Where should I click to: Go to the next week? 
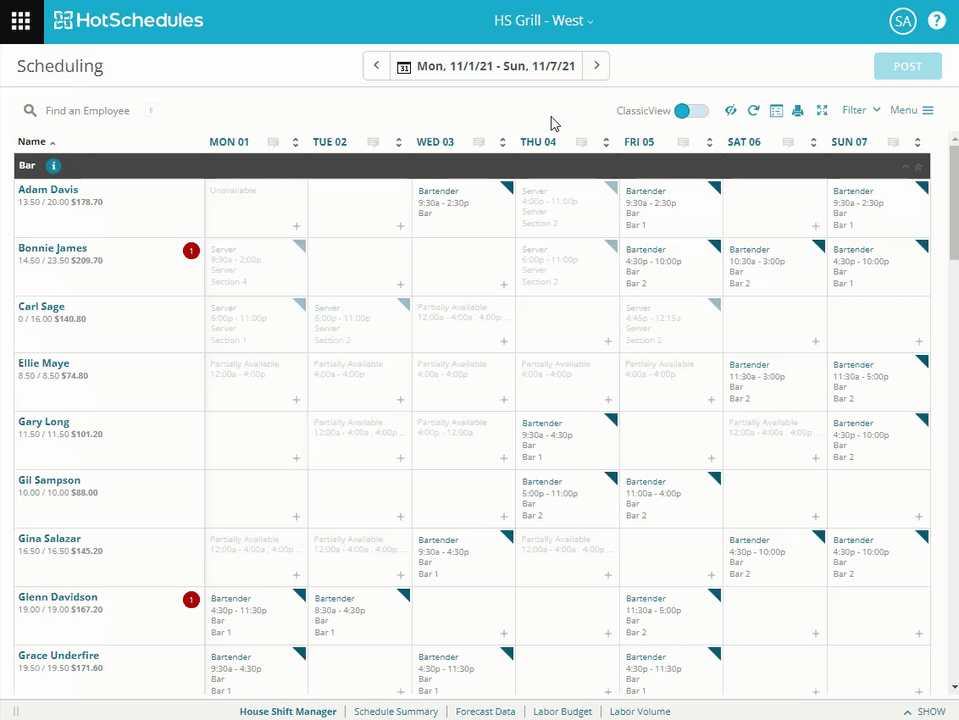coord(596,66)
